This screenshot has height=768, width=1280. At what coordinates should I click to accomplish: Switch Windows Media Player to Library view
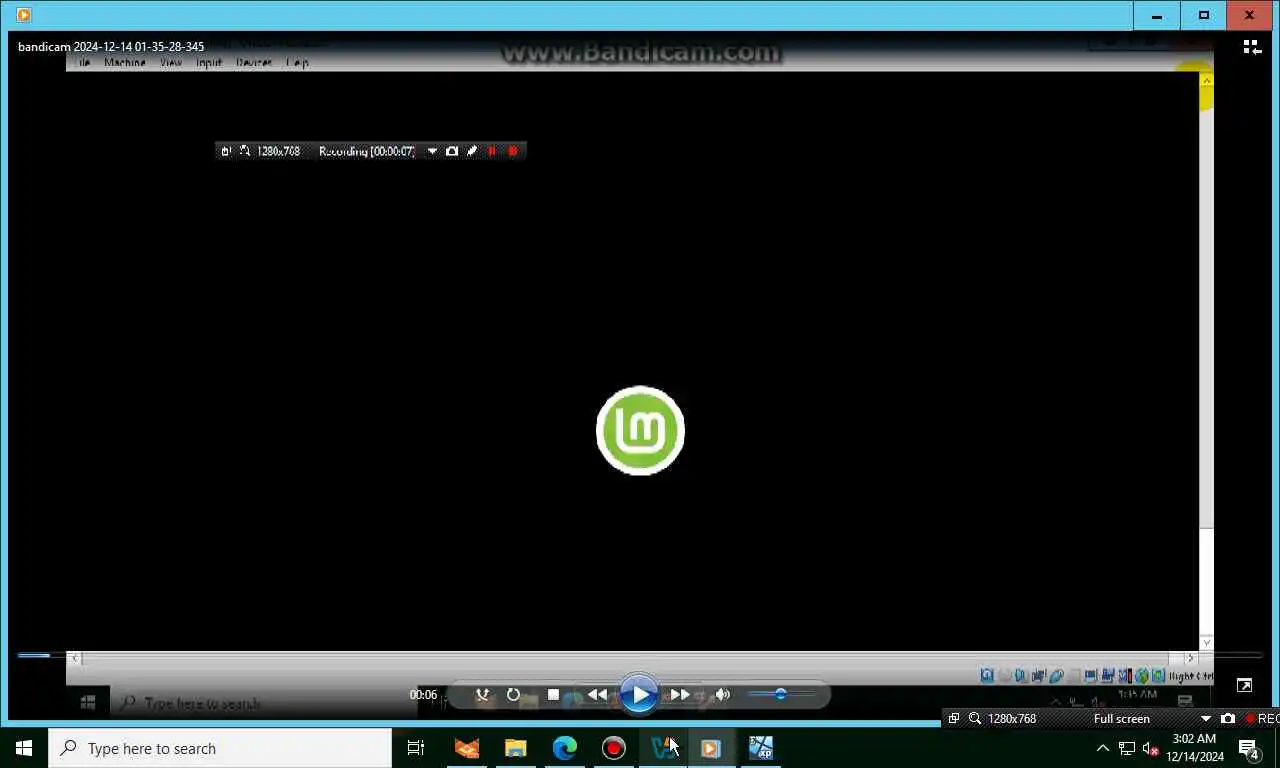click(1251, 47)
